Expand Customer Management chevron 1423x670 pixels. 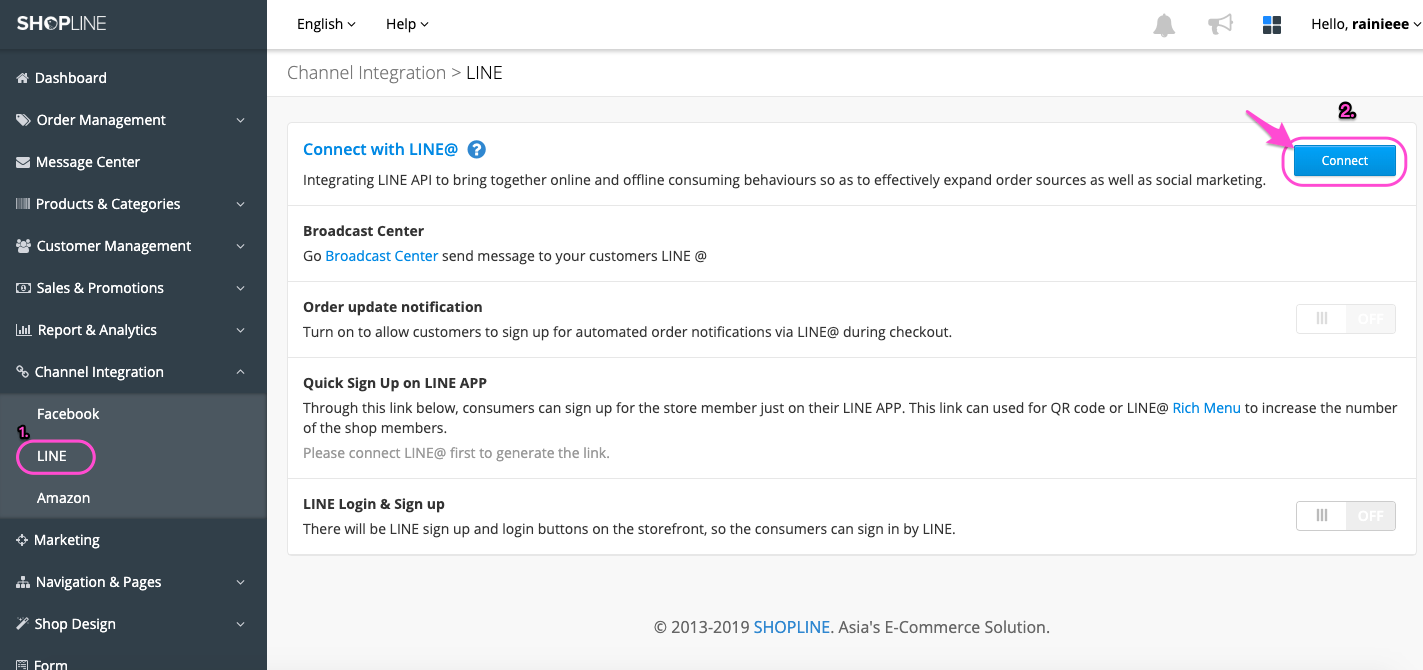240,246
